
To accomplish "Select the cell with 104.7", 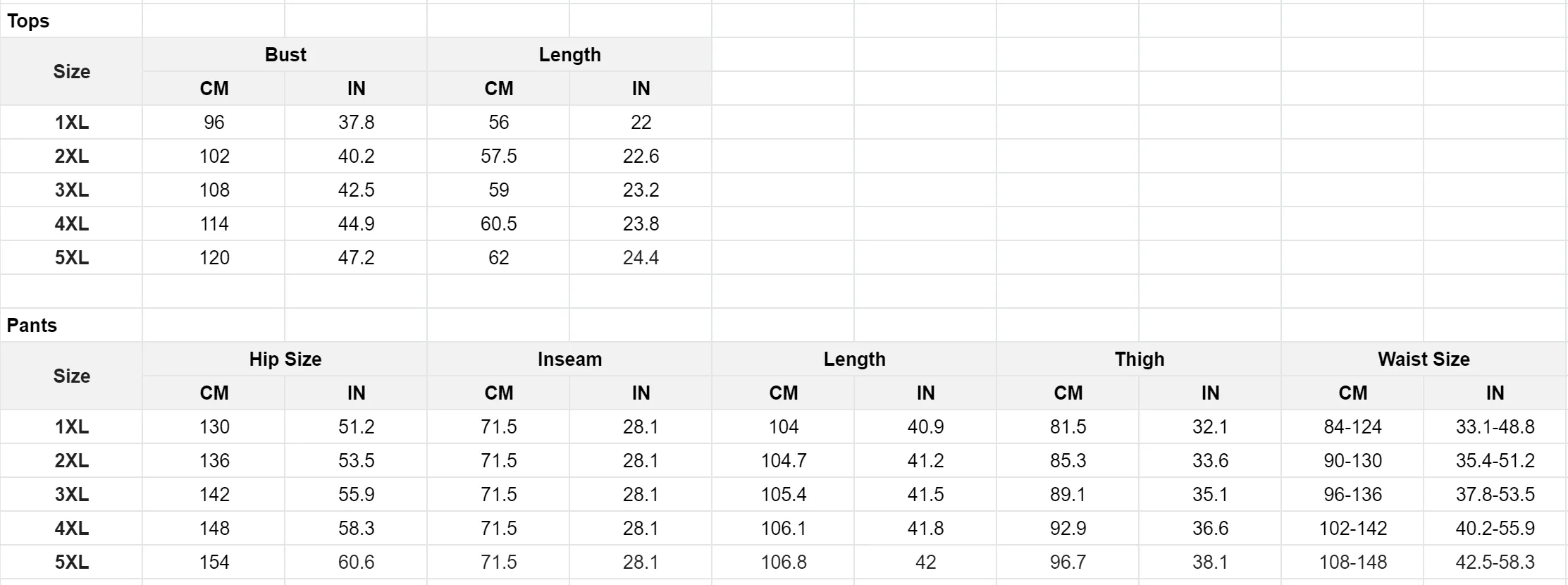I will [784, 461].
